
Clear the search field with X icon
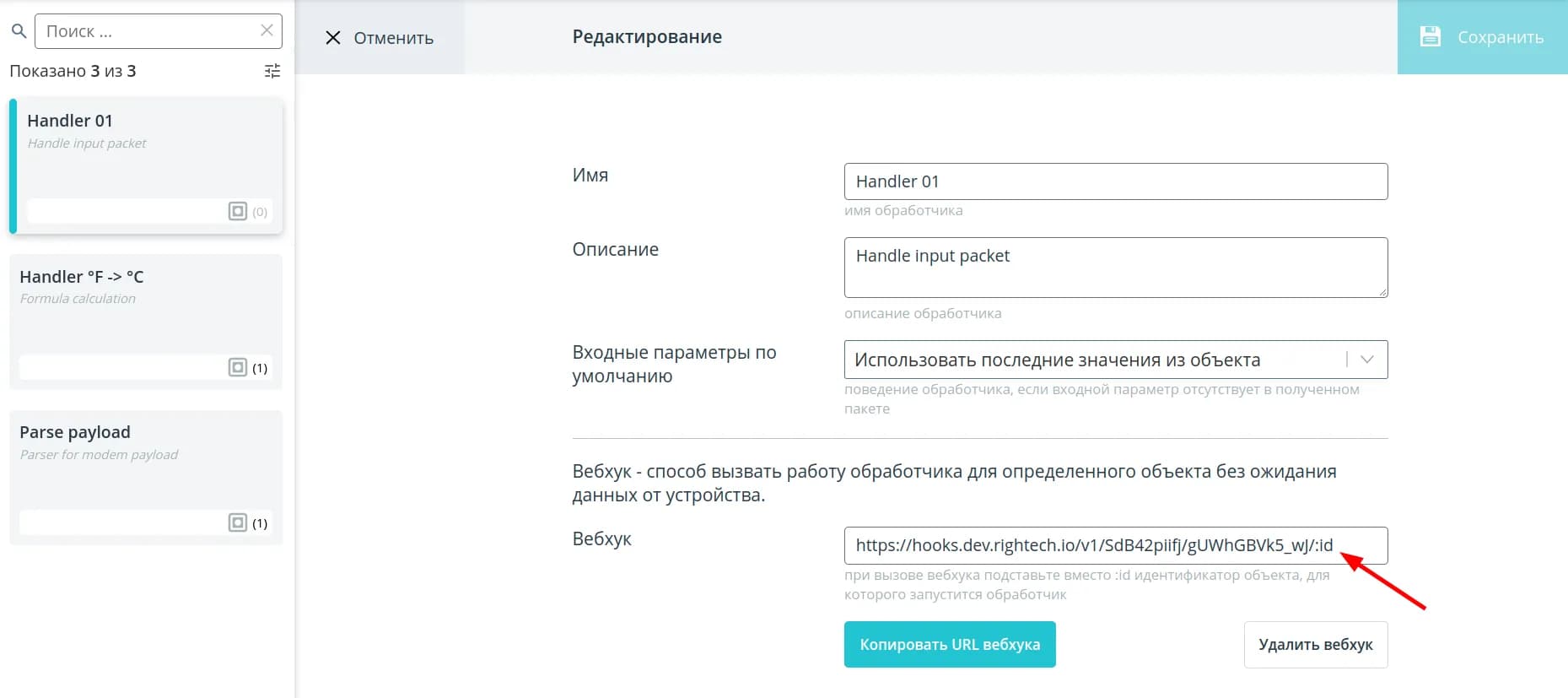tap(267, 30)
